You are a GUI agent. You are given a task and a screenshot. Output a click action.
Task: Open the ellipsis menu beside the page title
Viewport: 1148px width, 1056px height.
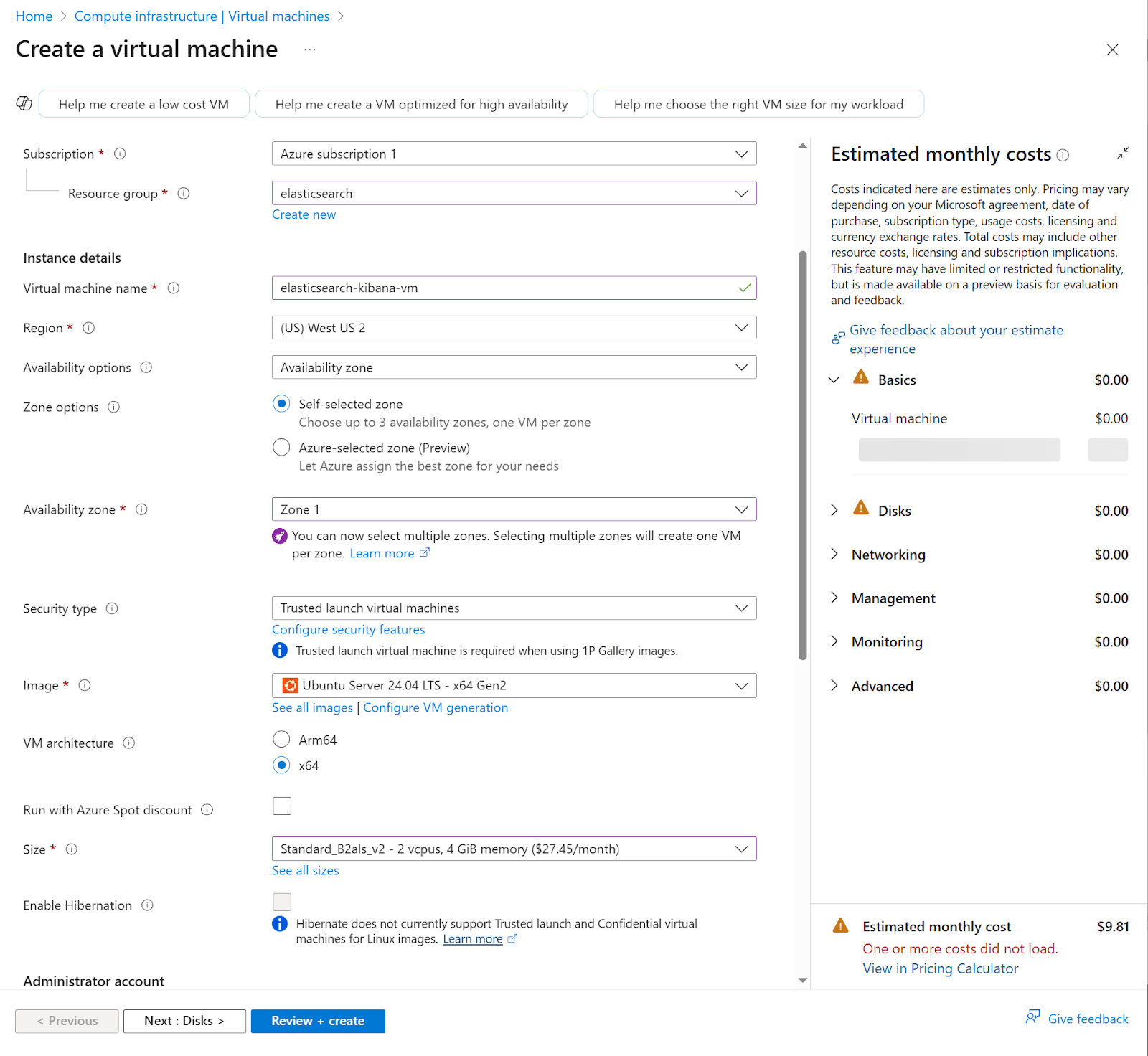tap(309, 49)
